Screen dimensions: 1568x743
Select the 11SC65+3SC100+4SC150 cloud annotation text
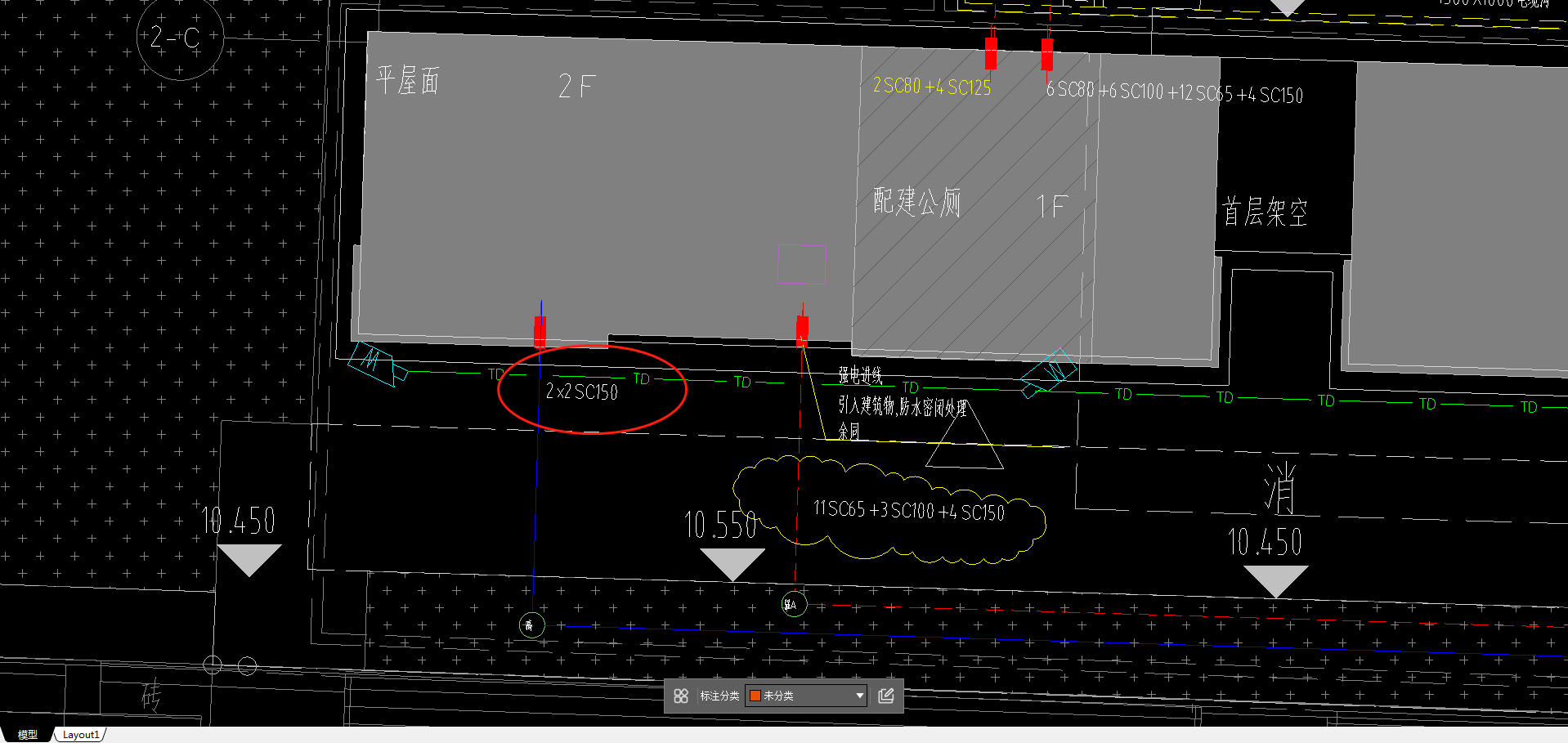pyautogui.click(x=909, y=511)
